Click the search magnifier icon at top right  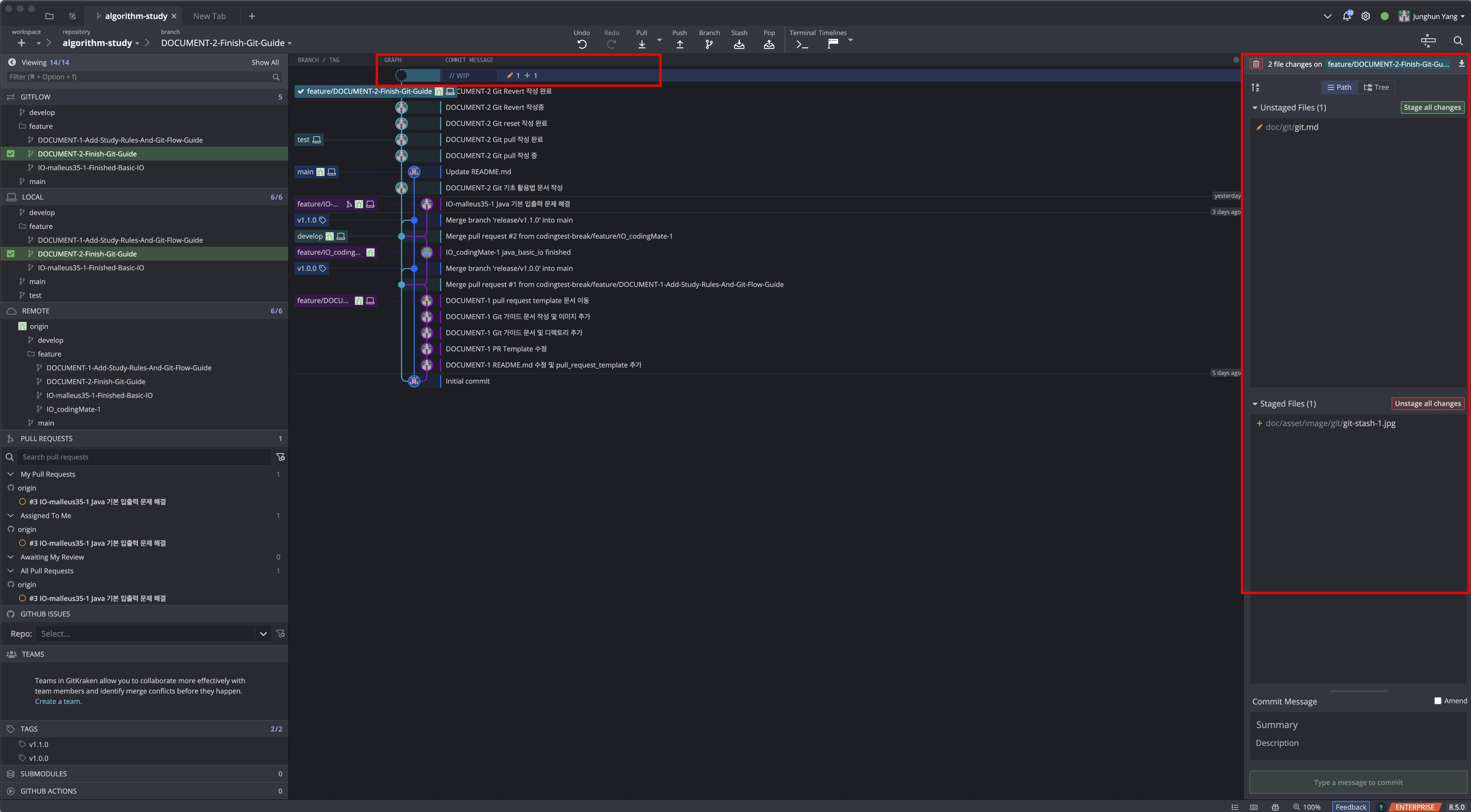tap(1458, 41)
